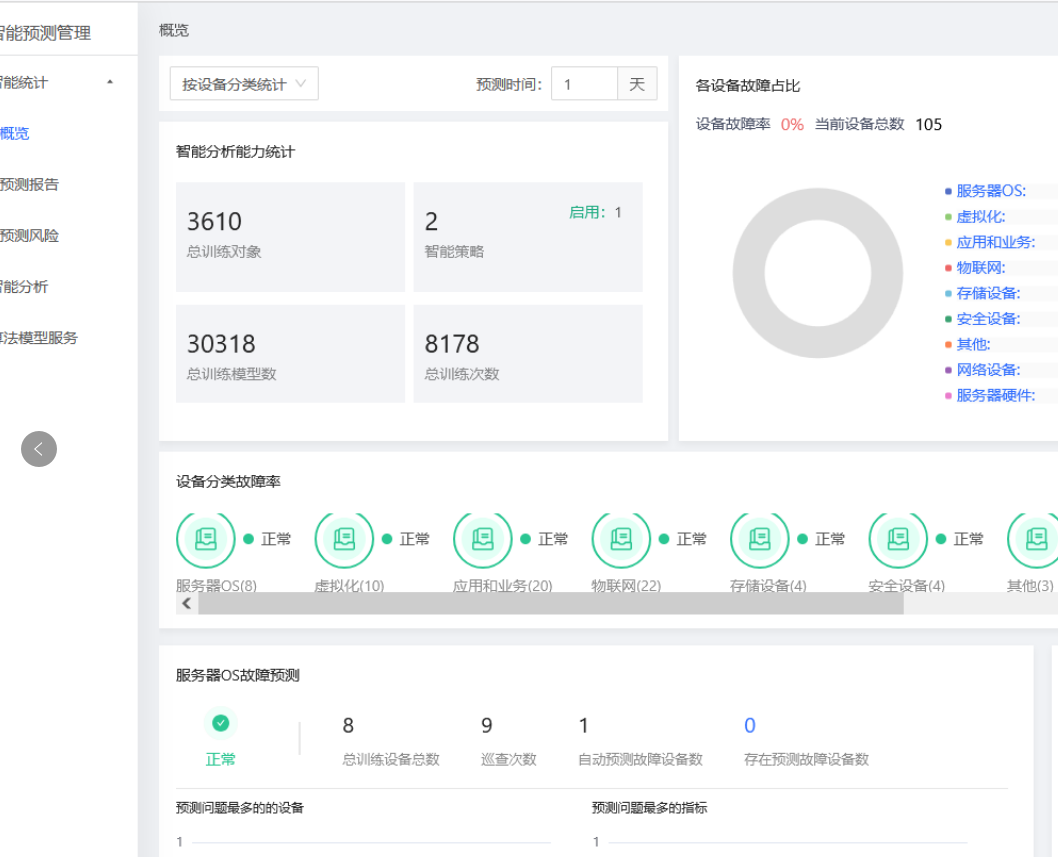1058x857 pixels.
Task: Click the left arrow of the category scrollbar
Action: 187,603
